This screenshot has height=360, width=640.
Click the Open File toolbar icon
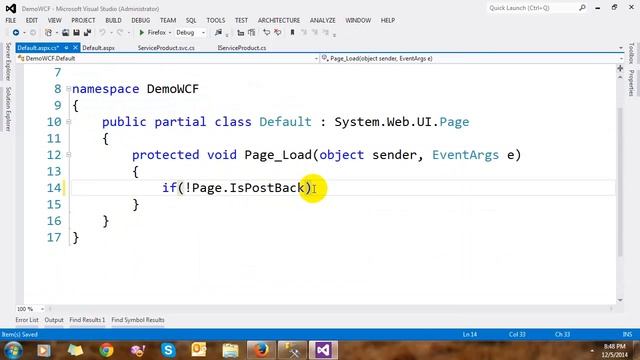[65, 32]
